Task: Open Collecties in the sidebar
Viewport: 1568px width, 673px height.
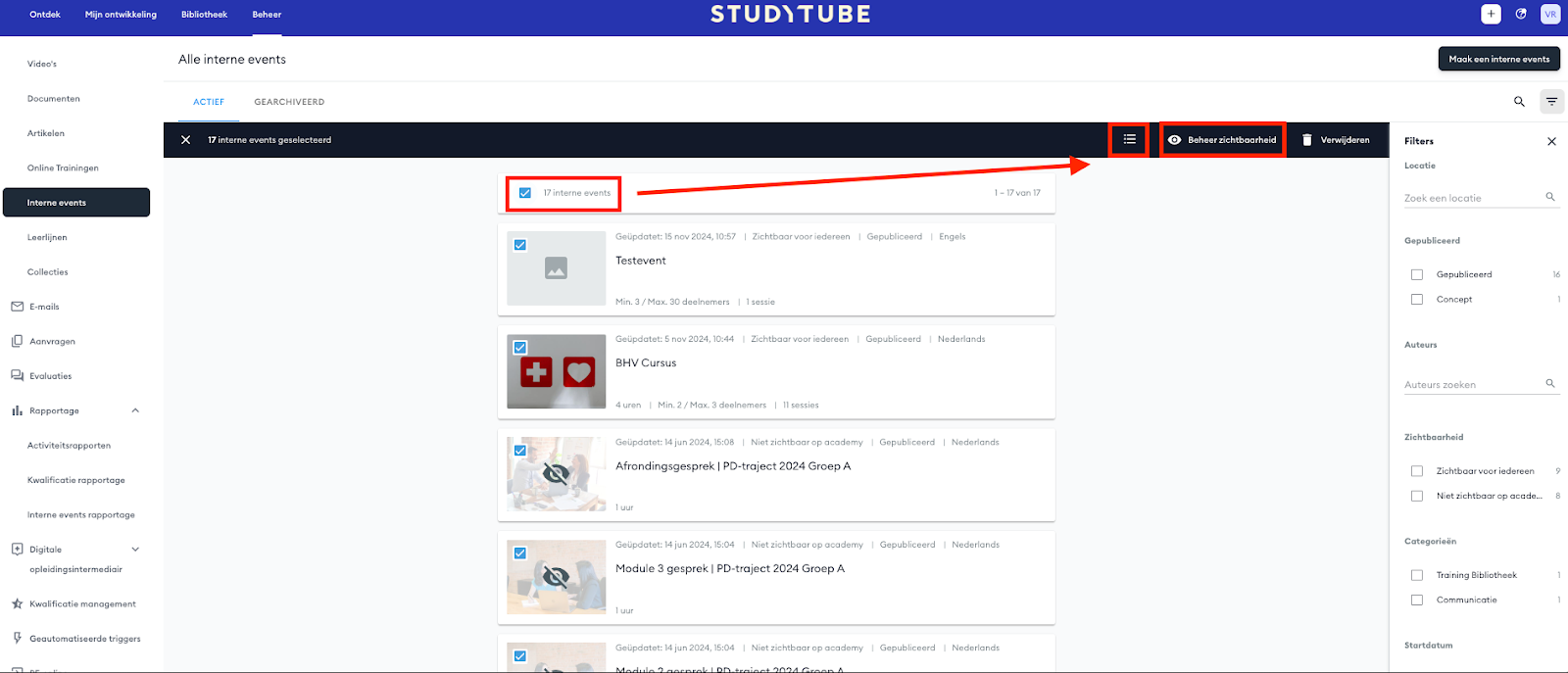Action: click(x=48, y=272)
